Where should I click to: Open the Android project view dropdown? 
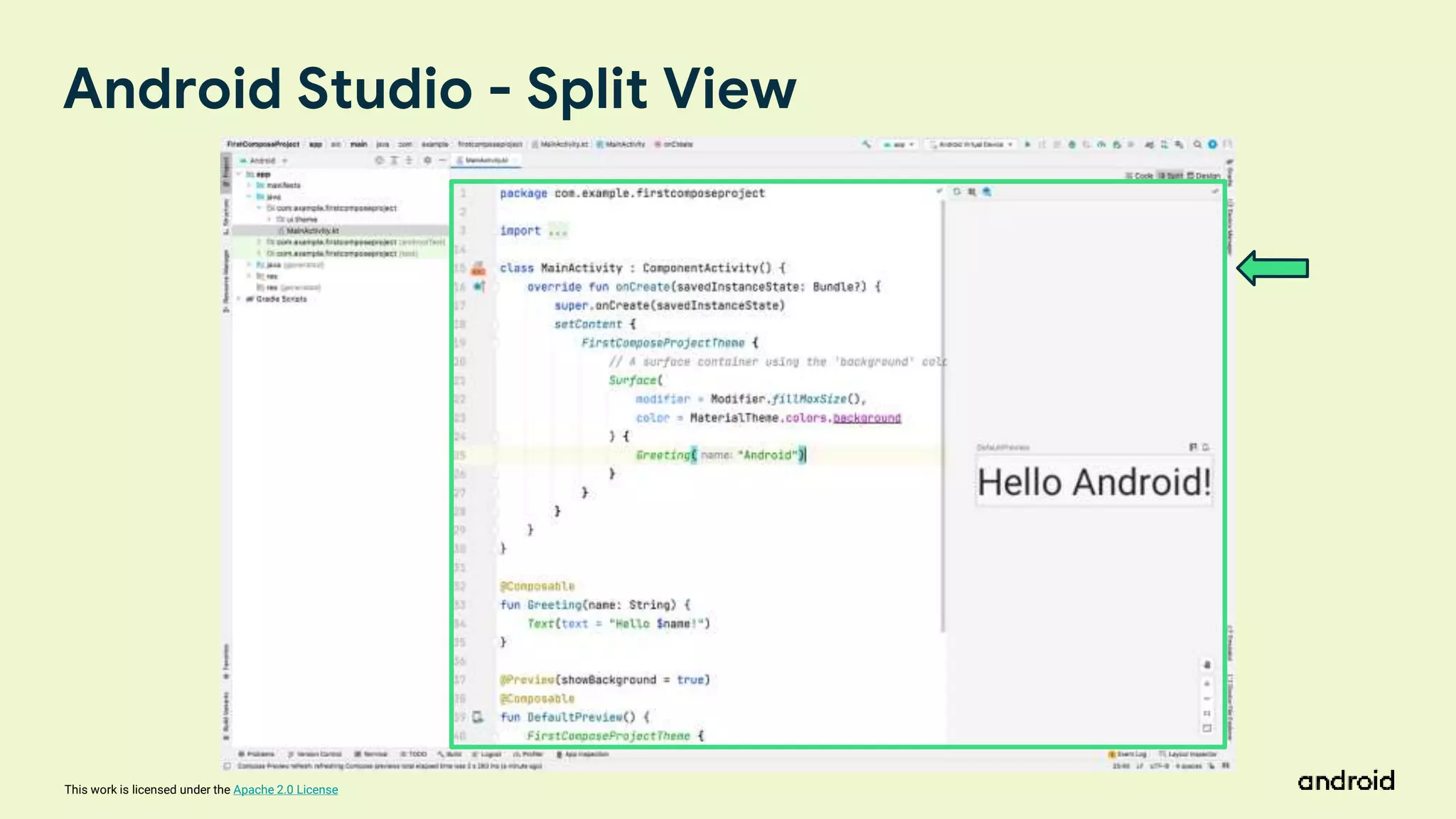tap(264, 161)
